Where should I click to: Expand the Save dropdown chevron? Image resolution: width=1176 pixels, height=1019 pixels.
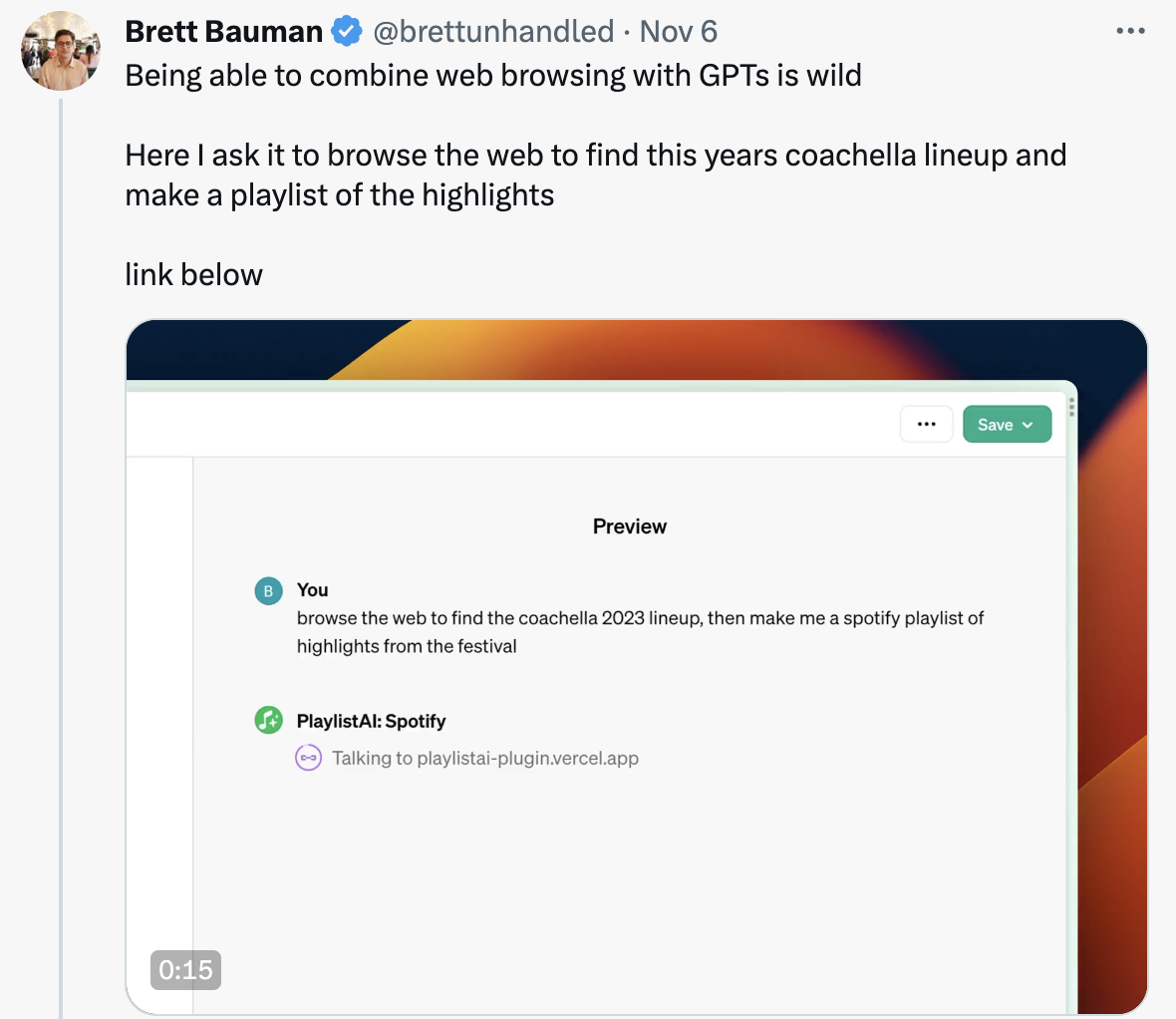point(1029,425)
